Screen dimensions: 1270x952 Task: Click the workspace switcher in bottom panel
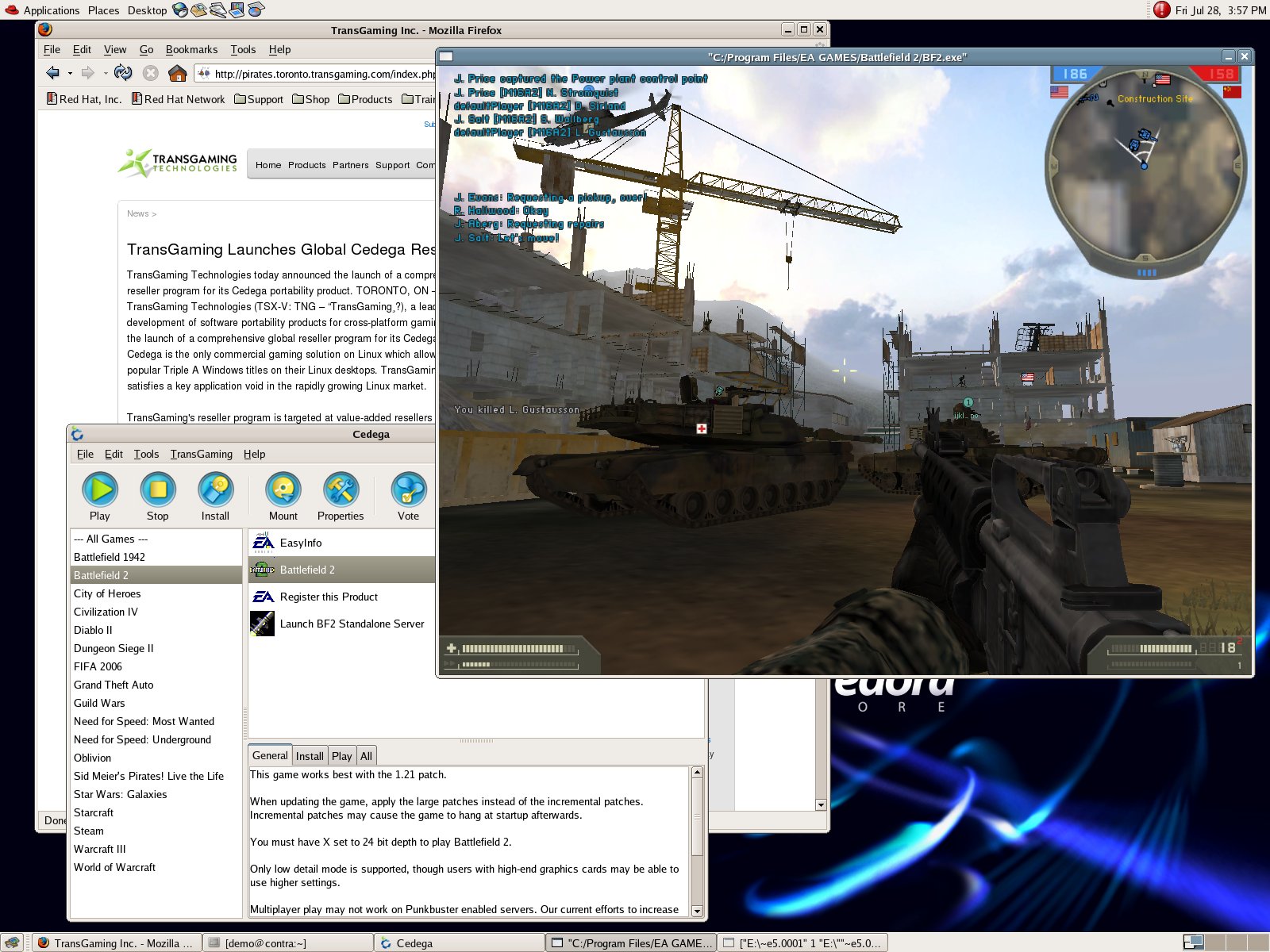pos(1225,942)
